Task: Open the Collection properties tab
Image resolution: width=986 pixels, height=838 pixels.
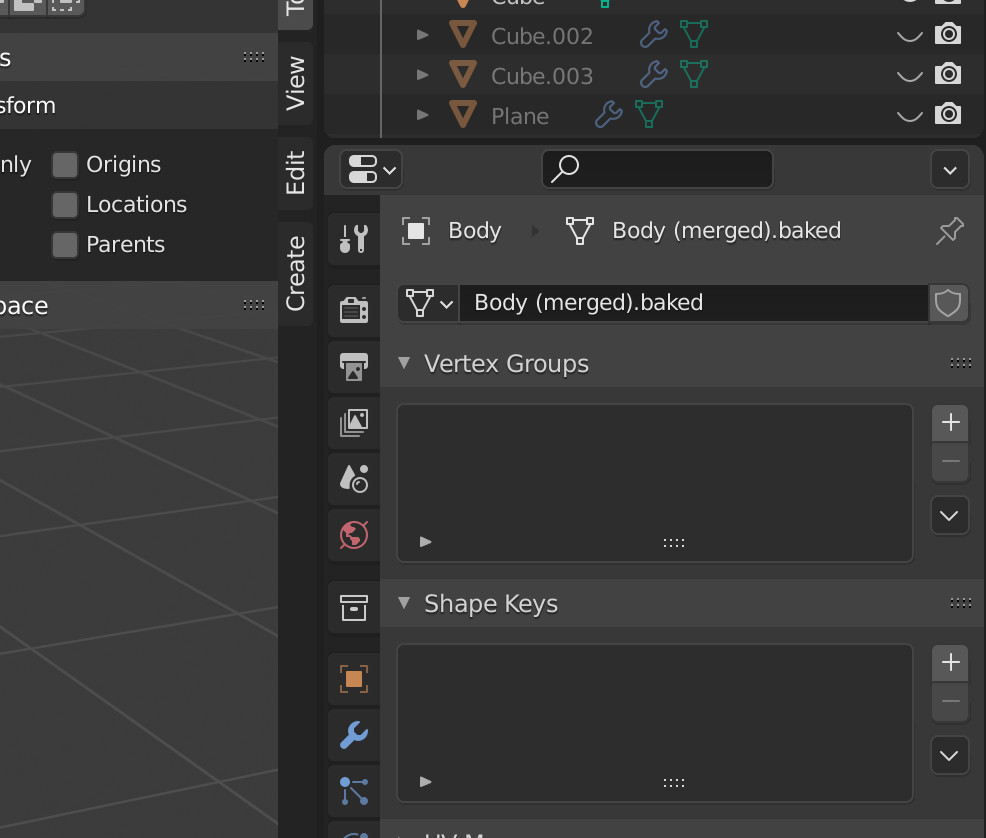Action: click(x=354, y=608)
